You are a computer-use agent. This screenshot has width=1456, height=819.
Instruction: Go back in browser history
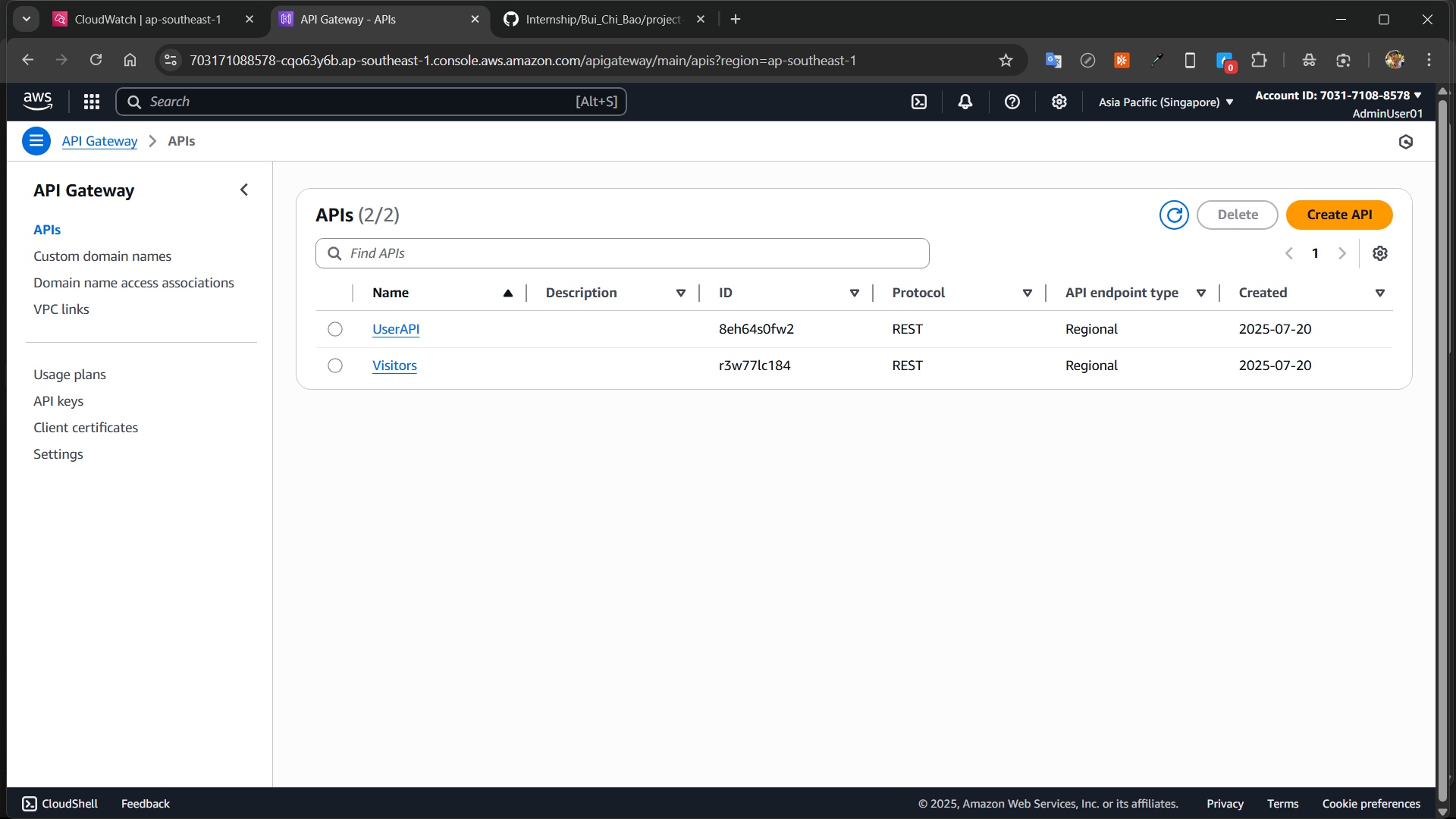click(x=28, y=60)
